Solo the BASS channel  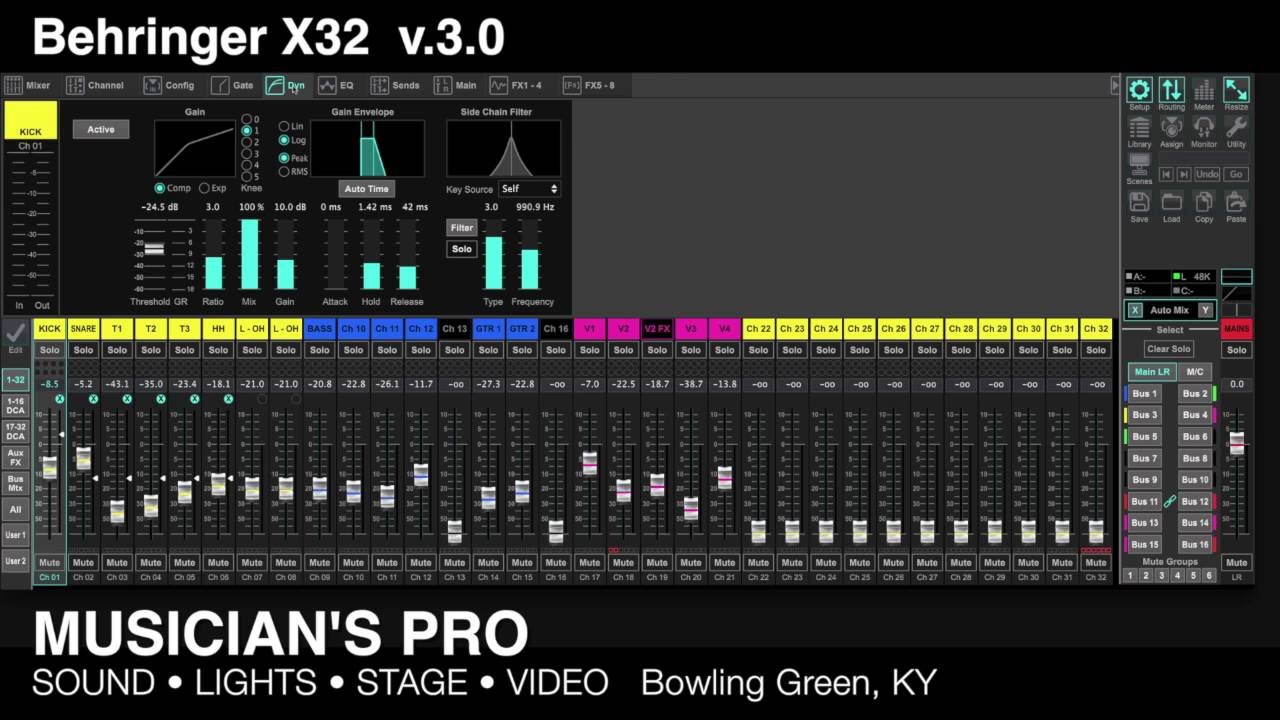tap(319, 350)
